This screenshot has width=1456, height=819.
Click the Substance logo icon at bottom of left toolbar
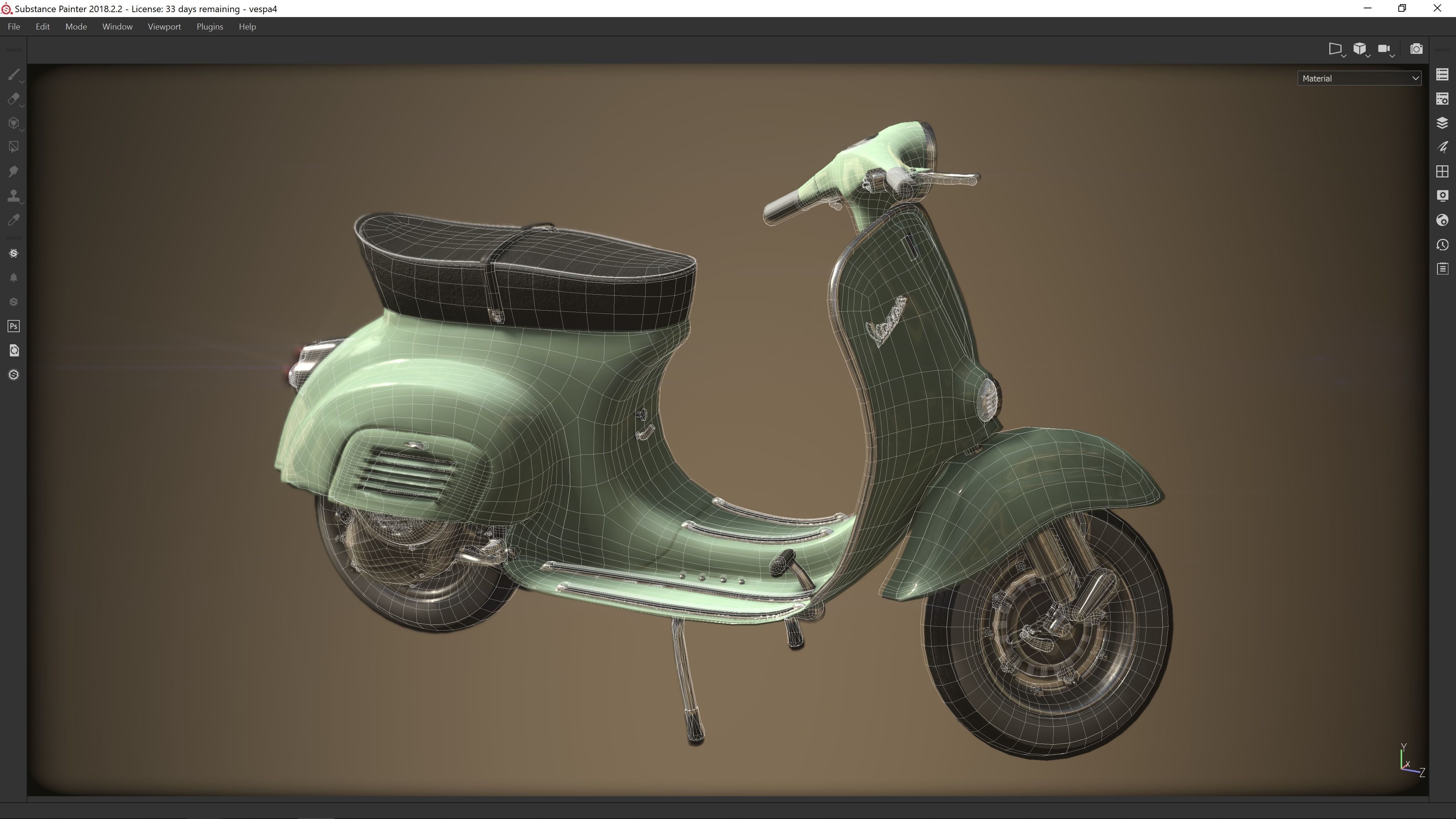(14, 375)
